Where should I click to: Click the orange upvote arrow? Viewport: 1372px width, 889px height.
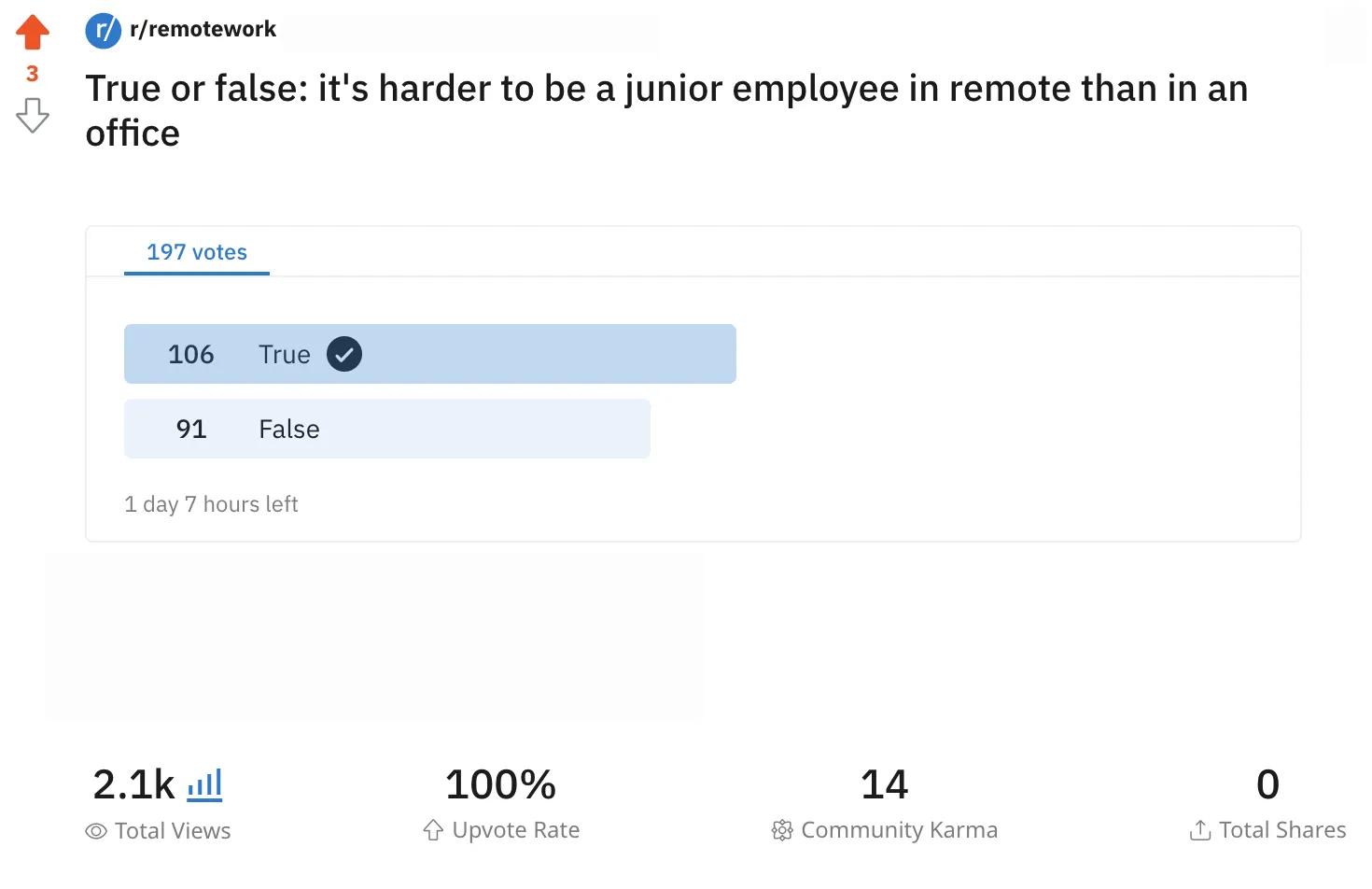point(33,32)
